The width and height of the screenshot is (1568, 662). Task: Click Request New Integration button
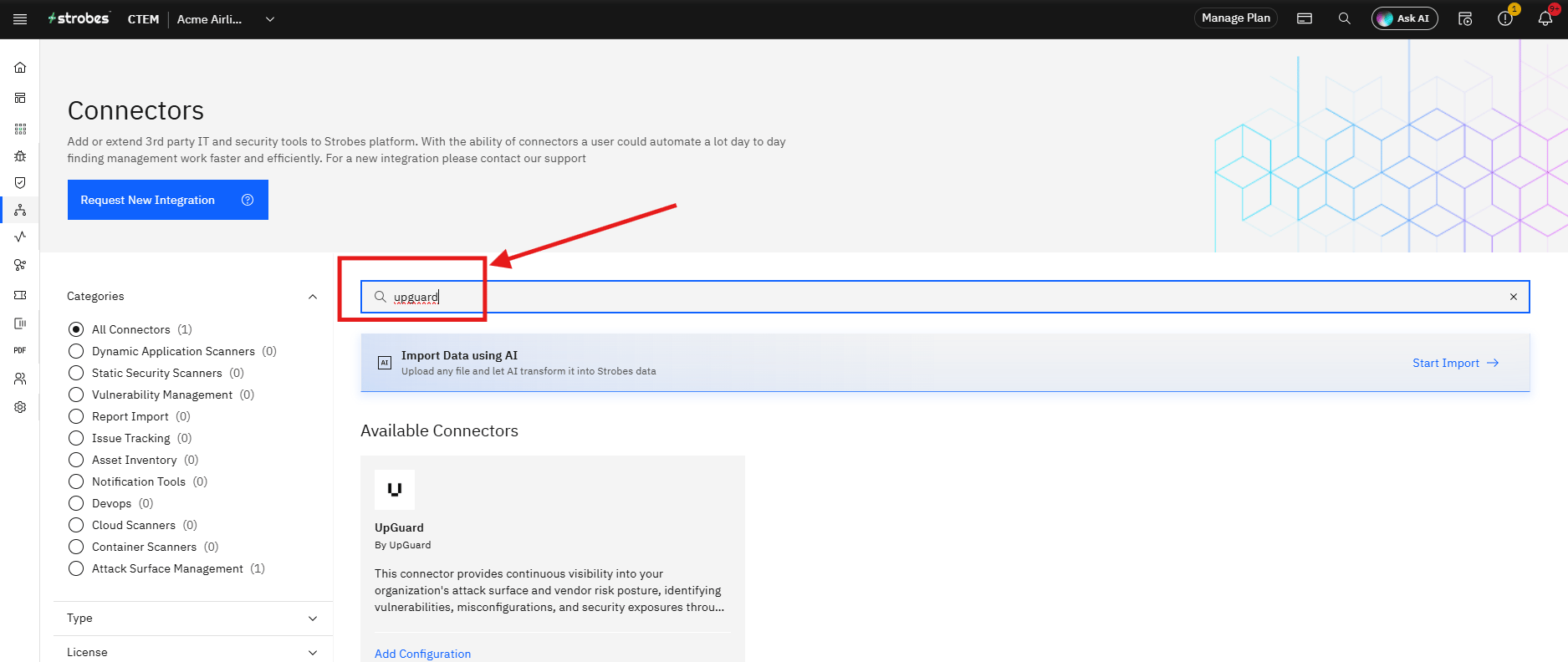168,200
